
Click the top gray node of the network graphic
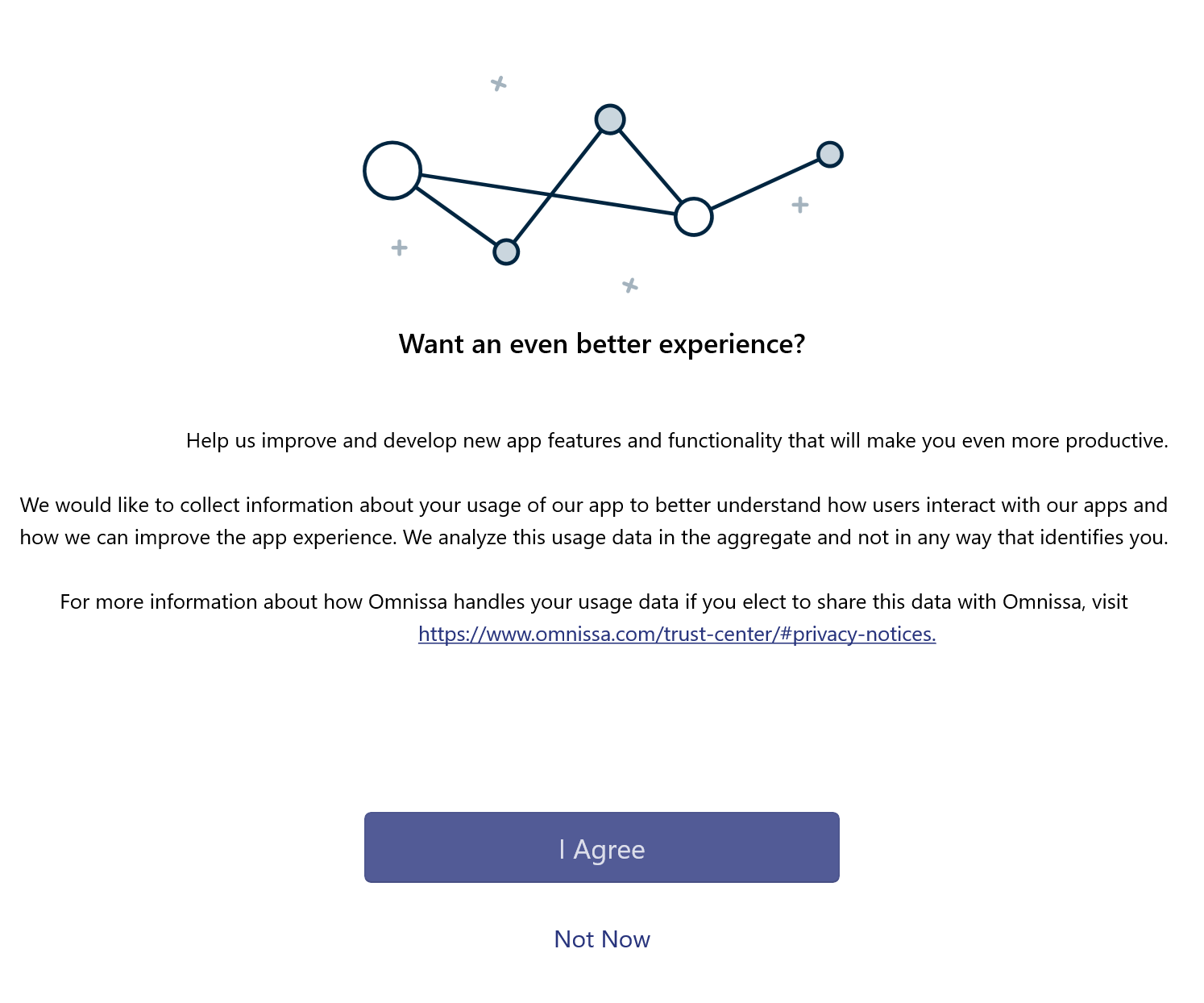[610, 119]
